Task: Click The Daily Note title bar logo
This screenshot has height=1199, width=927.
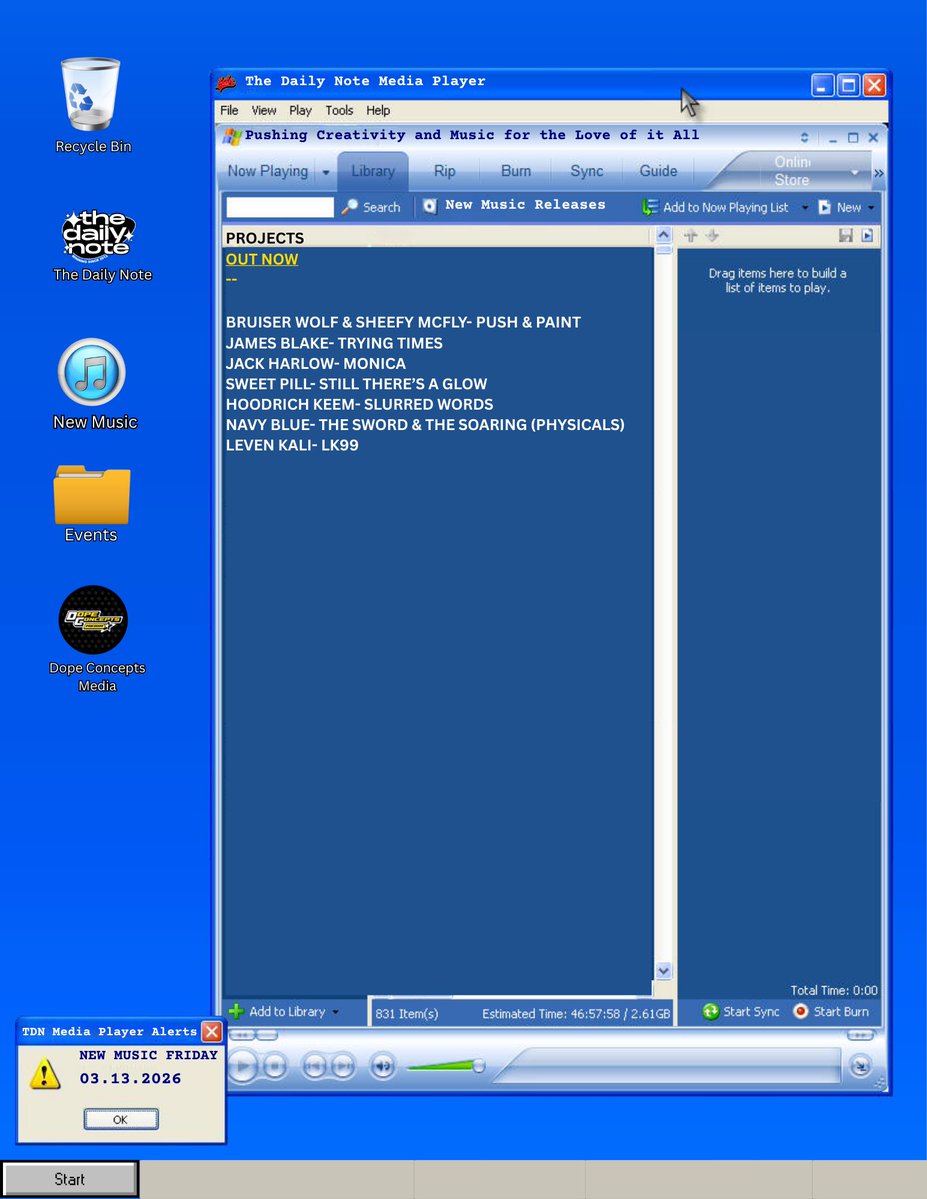Action: click(226, 82)
